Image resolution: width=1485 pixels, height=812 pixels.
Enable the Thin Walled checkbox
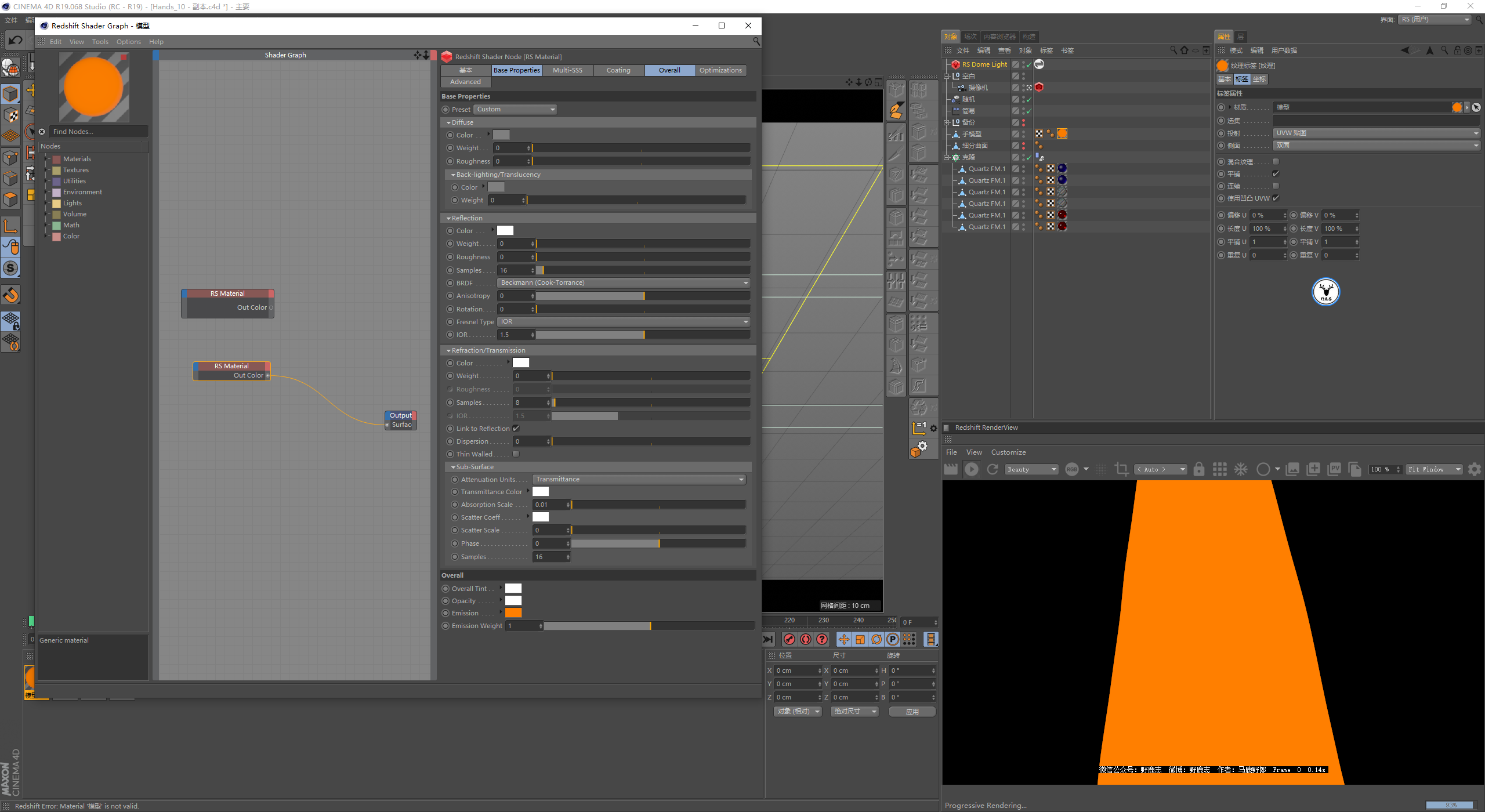pos(516,454)
